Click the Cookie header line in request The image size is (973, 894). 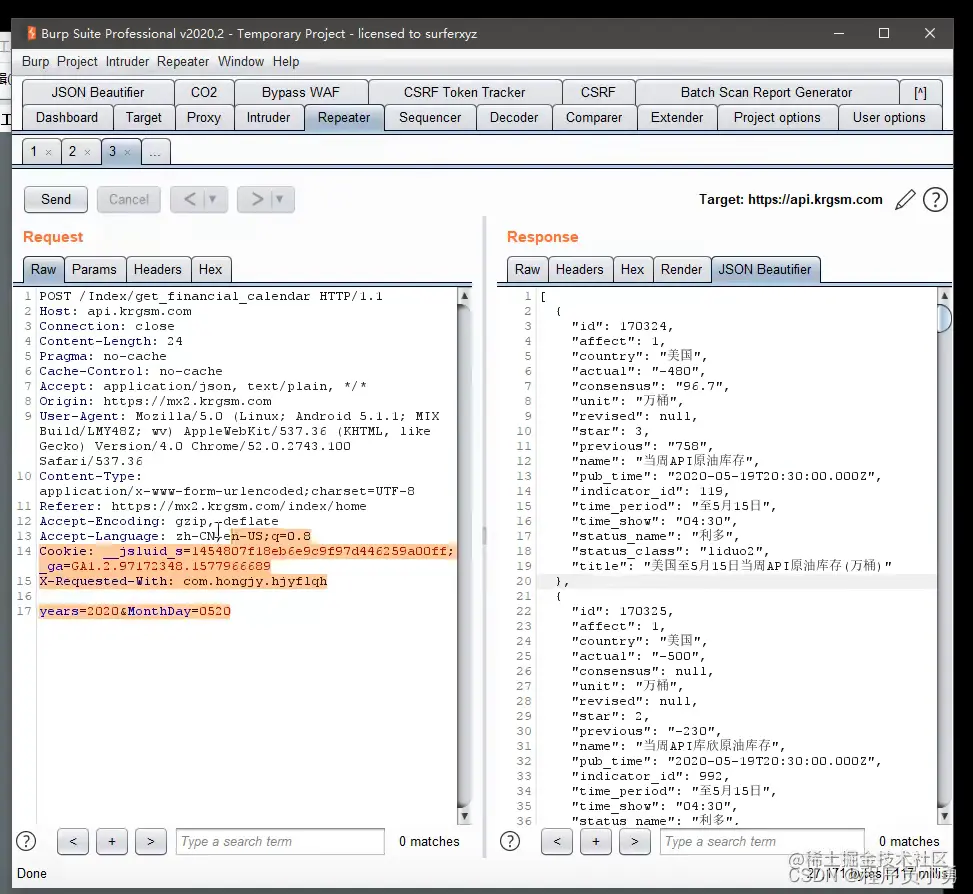tap(246, 558)
